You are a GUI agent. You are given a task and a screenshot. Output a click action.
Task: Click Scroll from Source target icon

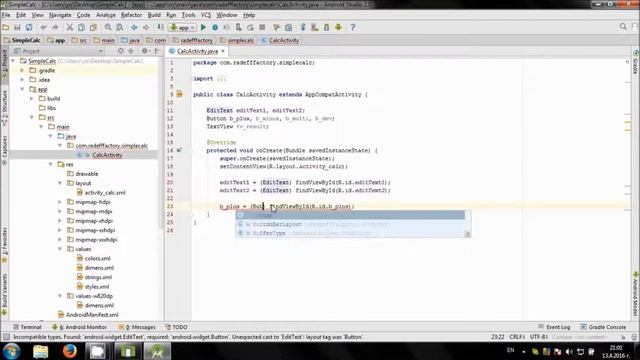point(120,51)
